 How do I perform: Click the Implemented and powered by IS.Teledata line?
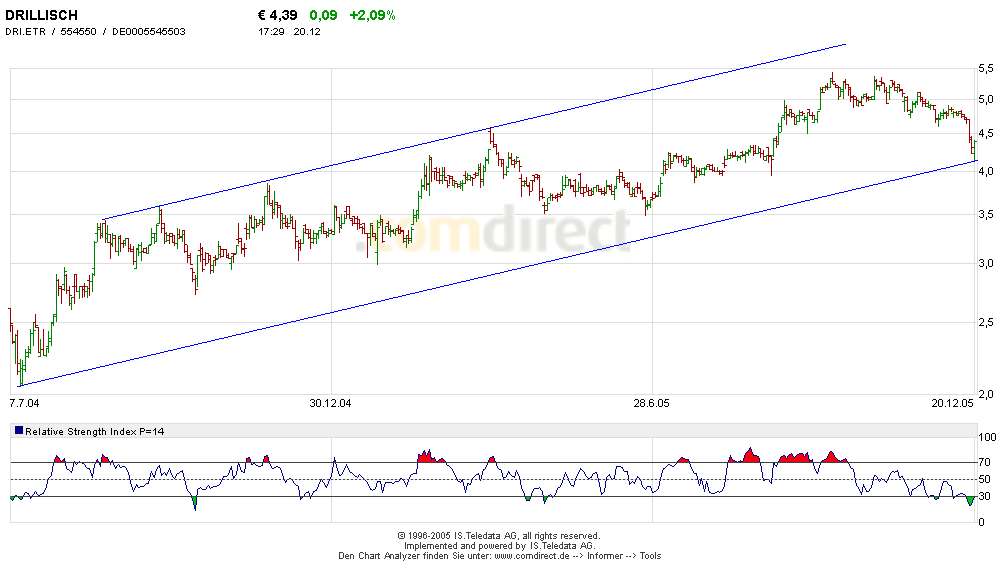499,546
